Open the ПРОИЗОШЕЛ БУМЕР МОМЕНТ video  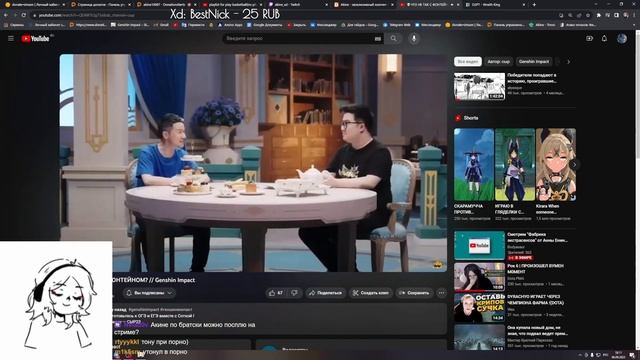point(479,276)
